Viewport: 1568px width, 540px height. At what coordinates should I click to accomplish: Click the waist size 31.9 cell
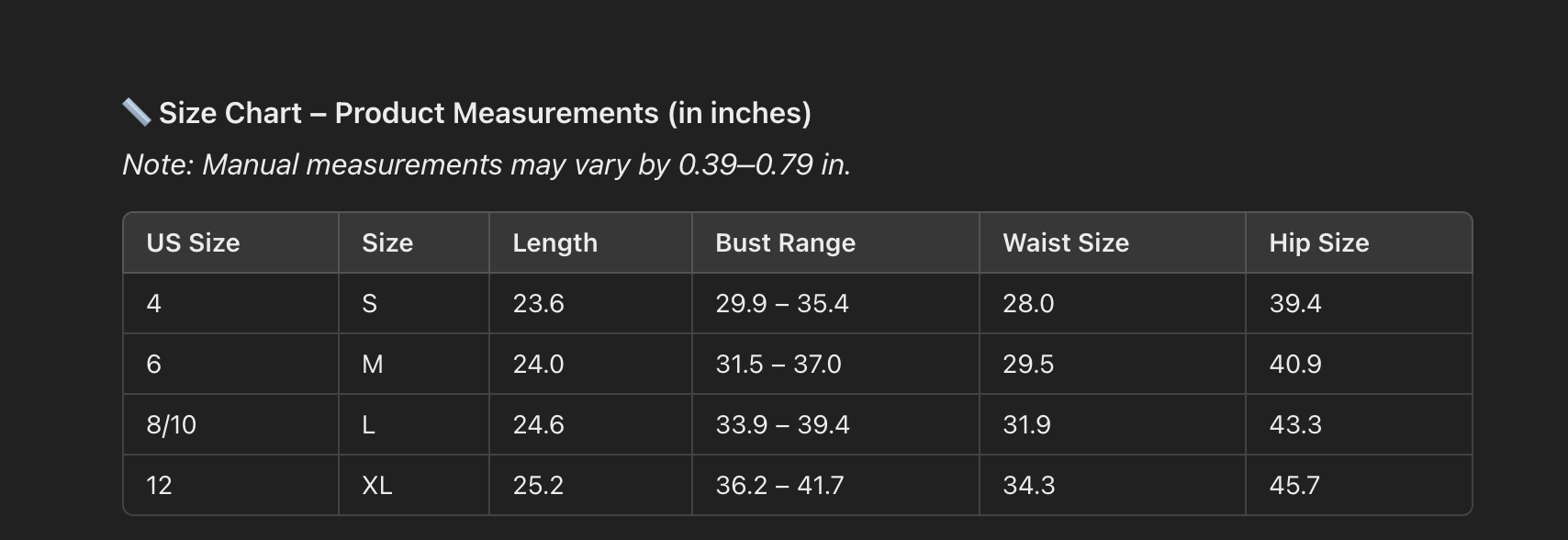(1113, 424)
